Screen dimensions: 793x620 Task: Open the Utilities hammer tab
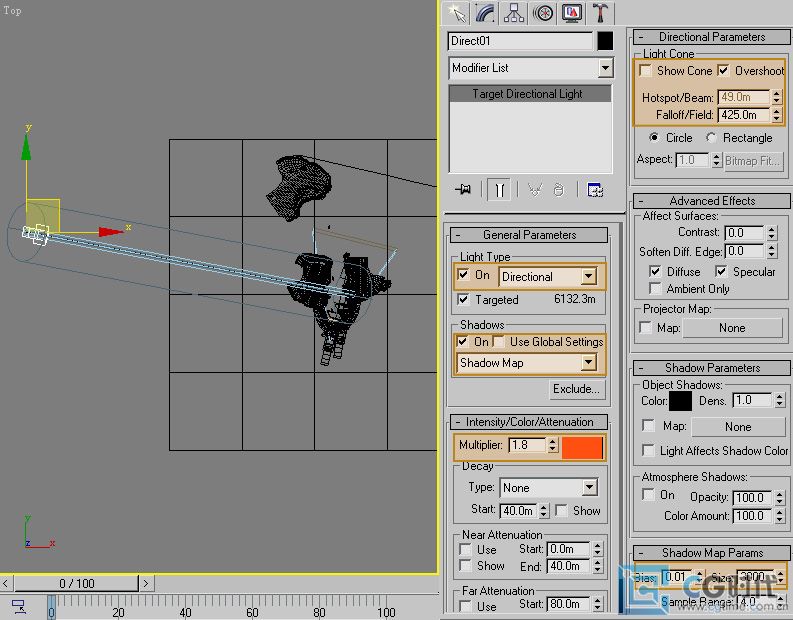[601, 13]
